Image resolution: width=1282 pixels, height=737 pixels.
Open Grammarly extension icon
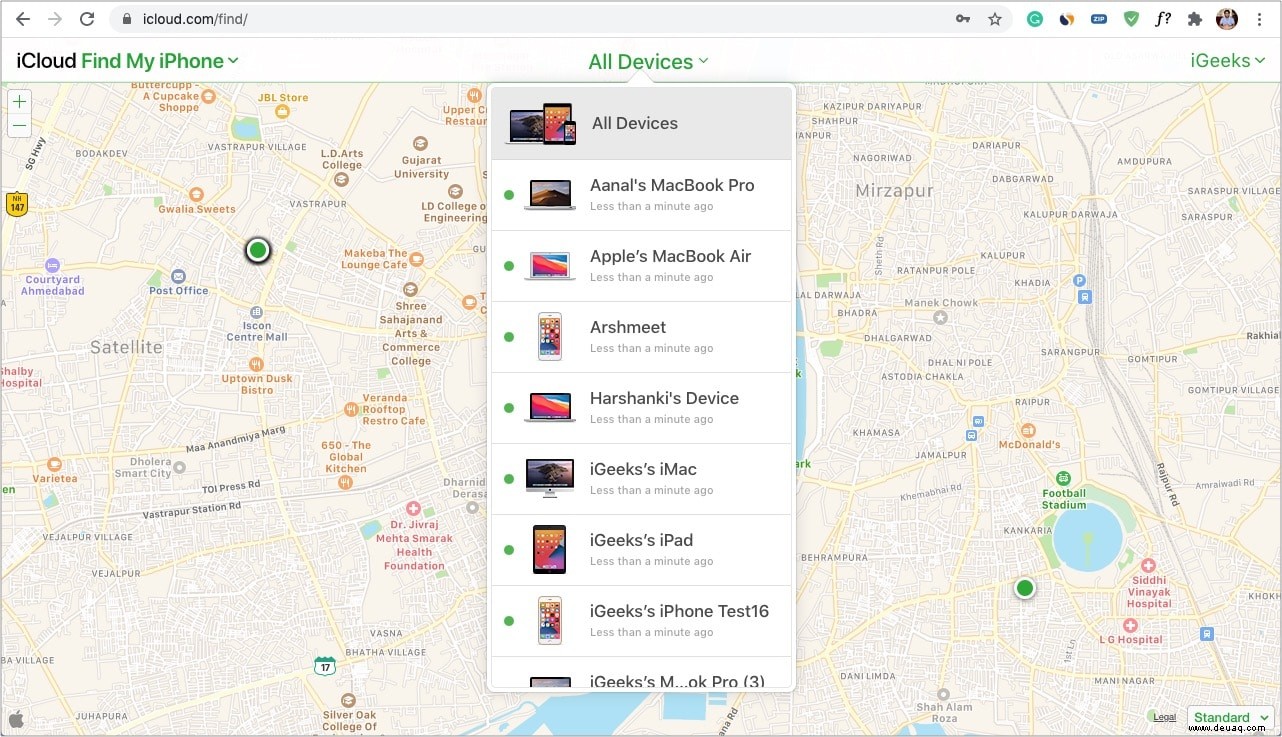pos(1035,19)
